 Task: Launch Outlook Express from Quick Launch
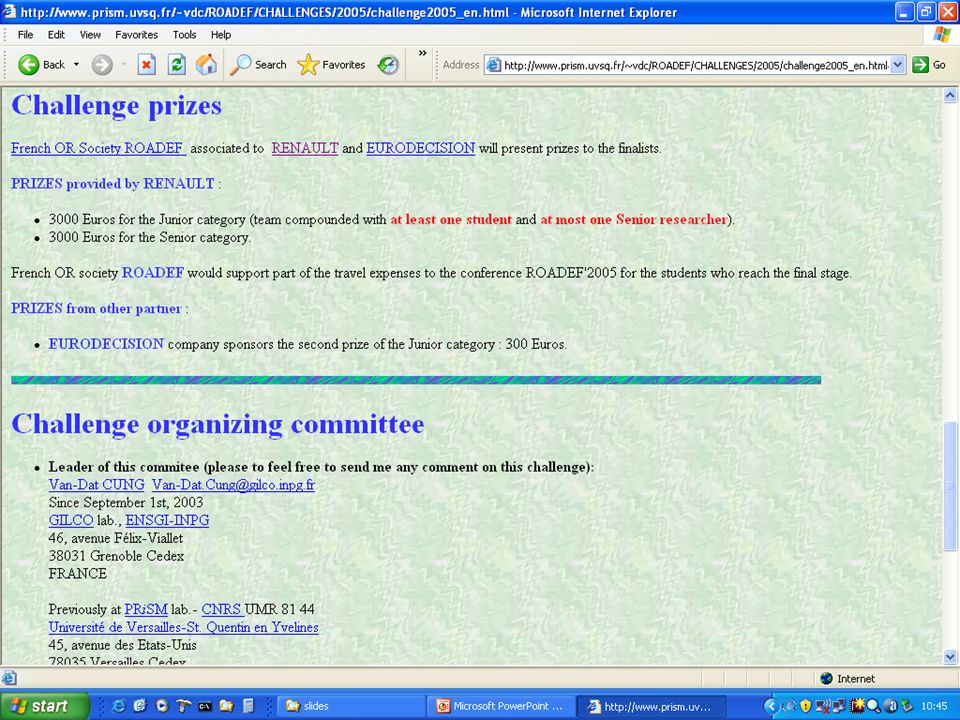pos(140,706)
